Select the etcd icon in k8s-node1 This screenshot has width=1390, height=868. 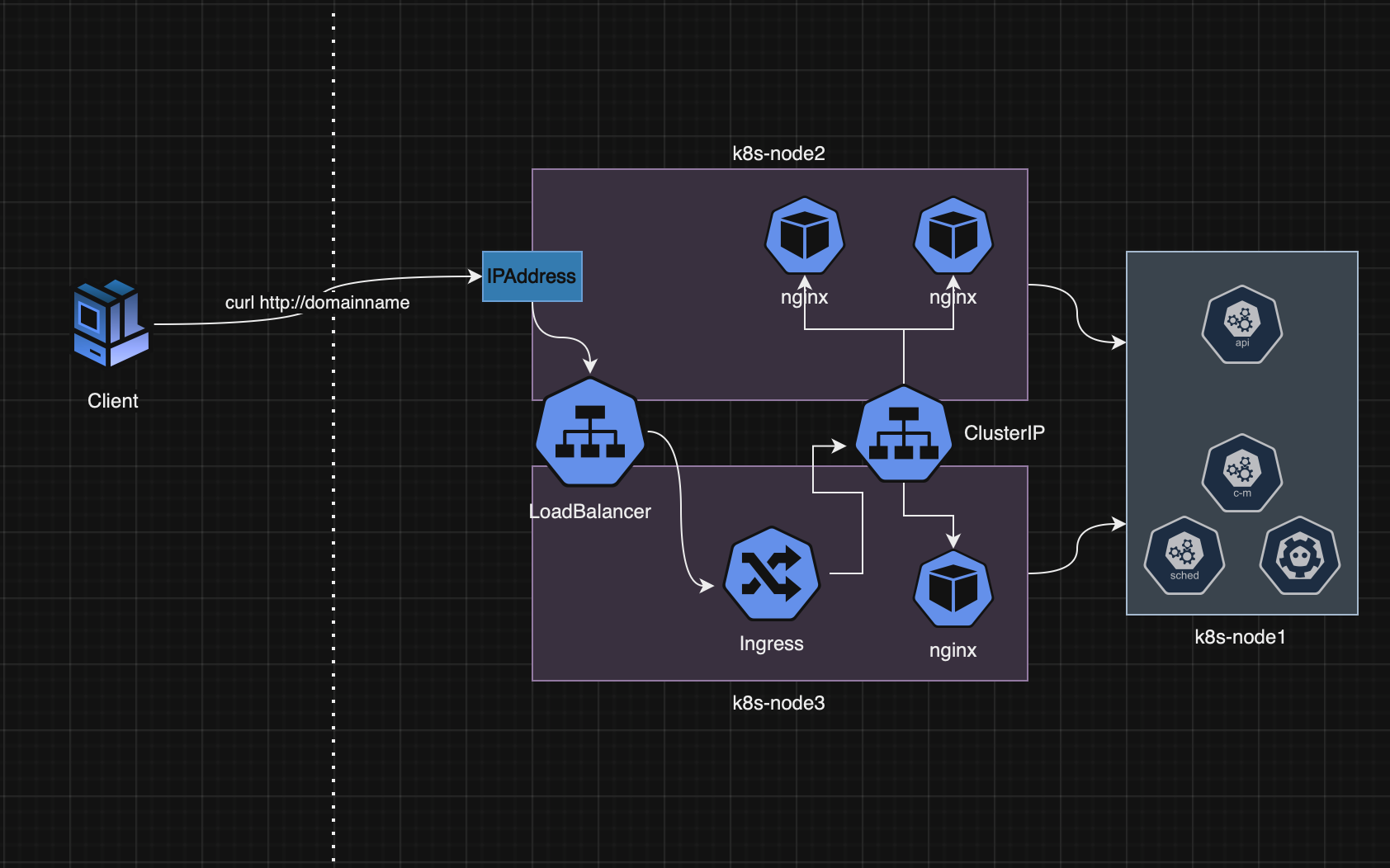pyautogui.click(x=1300, y=555)
